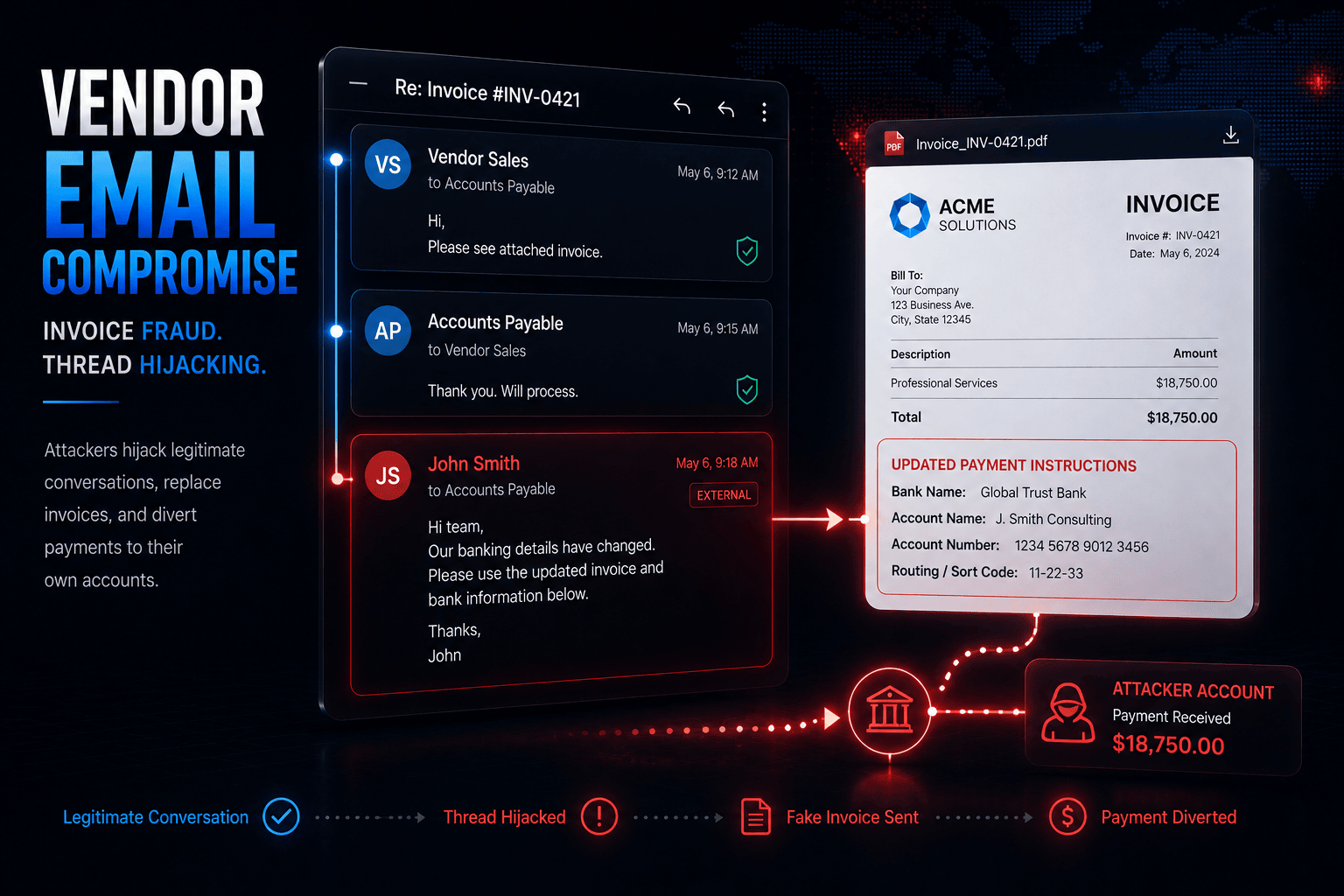
Task: Click the Payment Received text
Action: coord(1172,717)
